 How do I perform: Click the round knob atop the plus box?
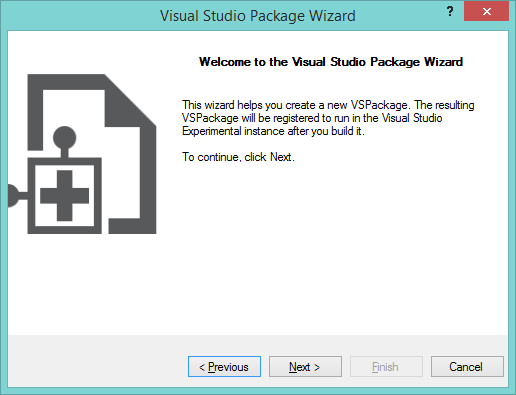click(x=64, y=137)
